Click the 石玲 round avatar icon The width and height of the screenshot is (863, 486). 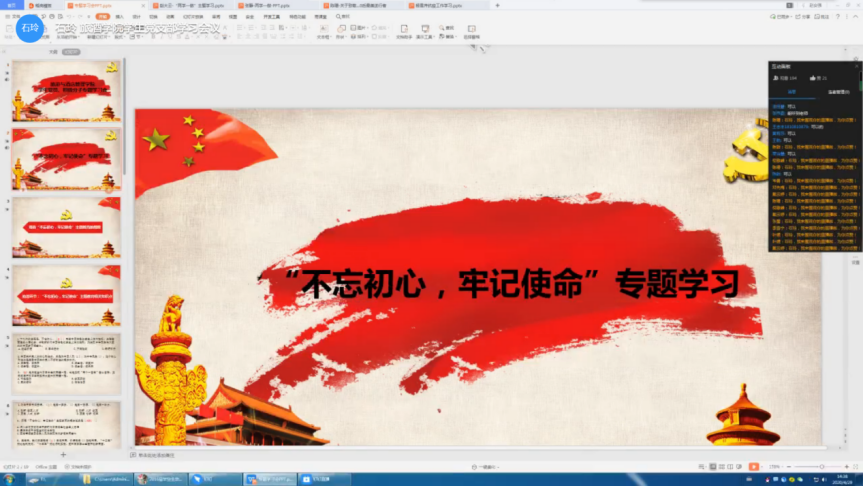[31, 28]
